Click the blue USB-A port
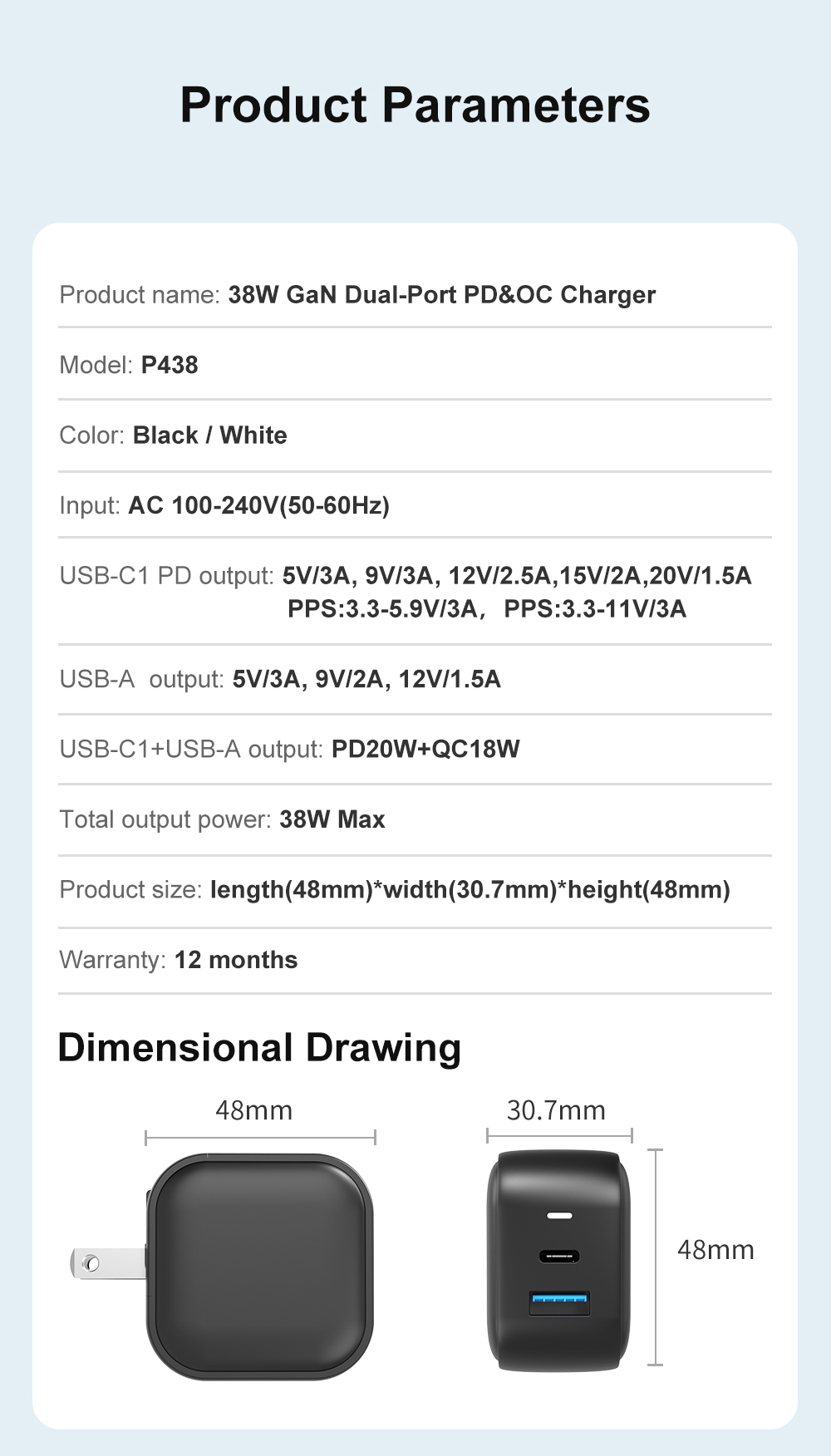831x1456 pixels. 559,1303
